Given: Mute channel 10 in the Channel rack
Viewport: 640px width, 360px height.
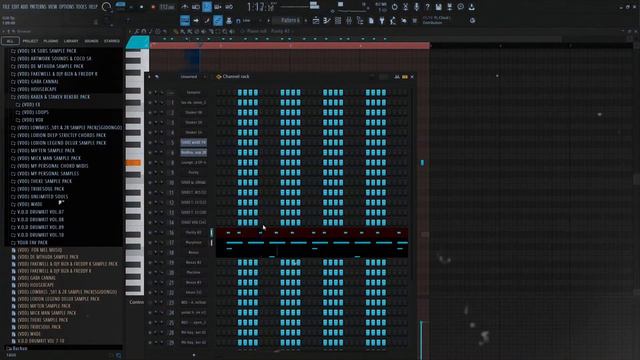Looking at the screenshot, I should click(150, 182).
